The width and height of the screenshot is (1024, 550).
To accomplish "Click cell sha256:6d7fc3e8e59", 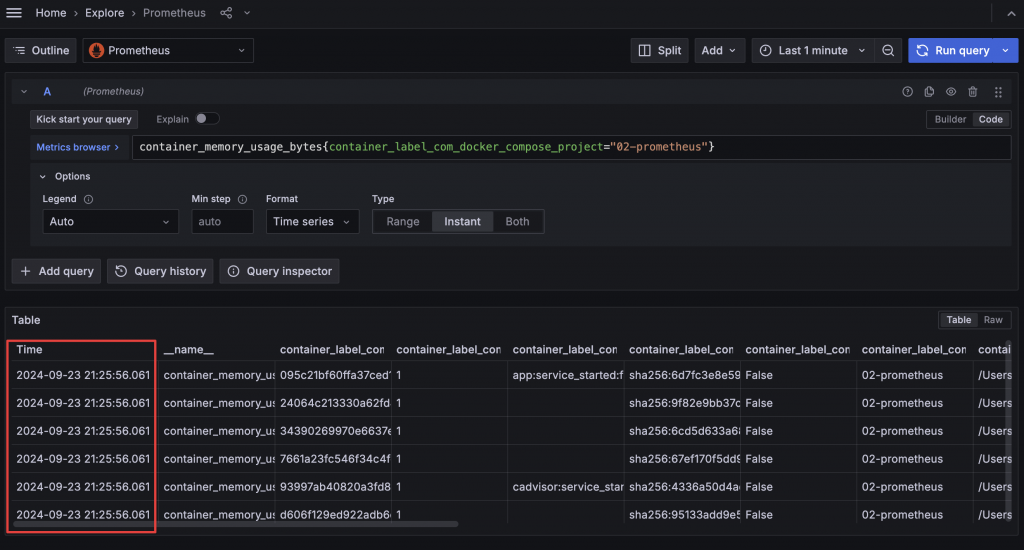I will (x=684, y=375).
